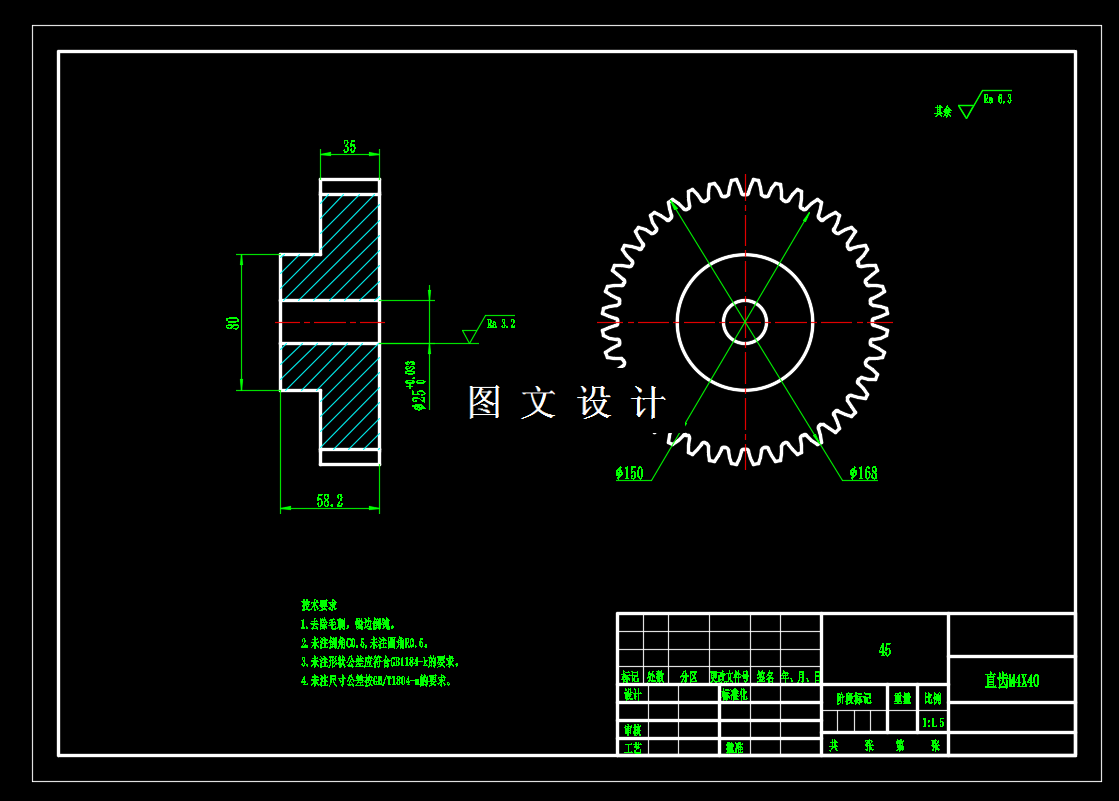Click the material text "45" in title block
This screenshot has width=1119, height=801.
tap(885, 650)
